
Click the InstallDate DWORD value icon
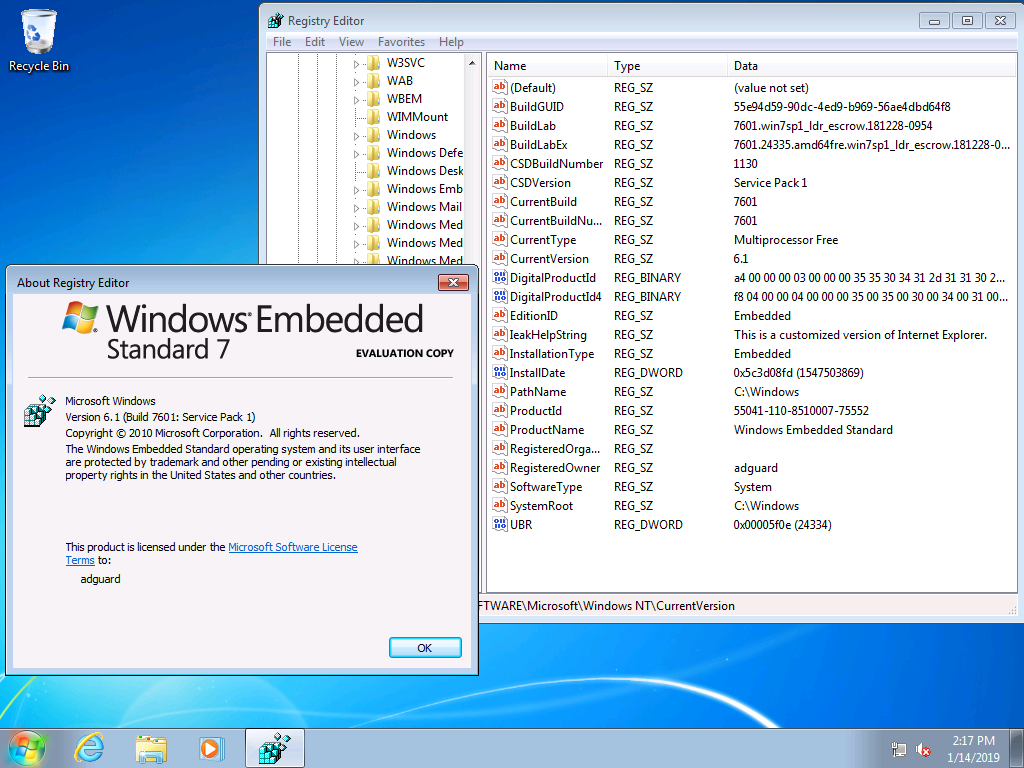[500, 372]
